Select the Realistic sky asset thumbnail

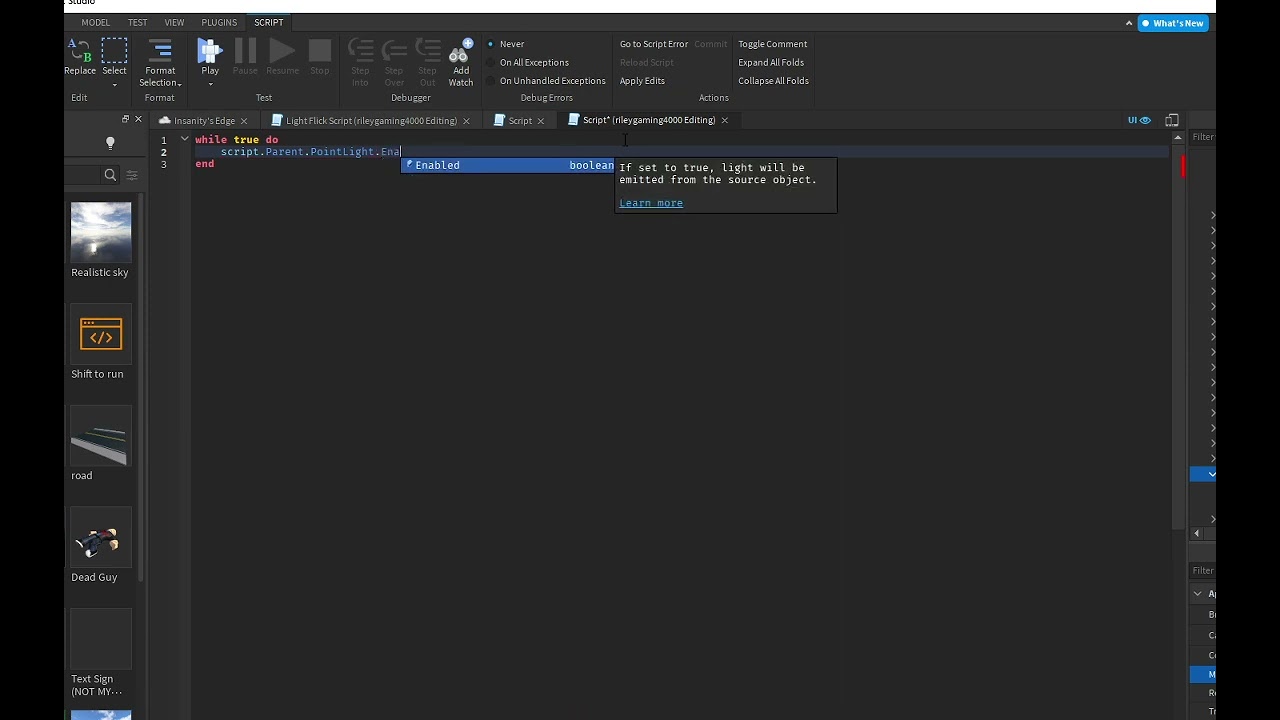click(100, 232)
